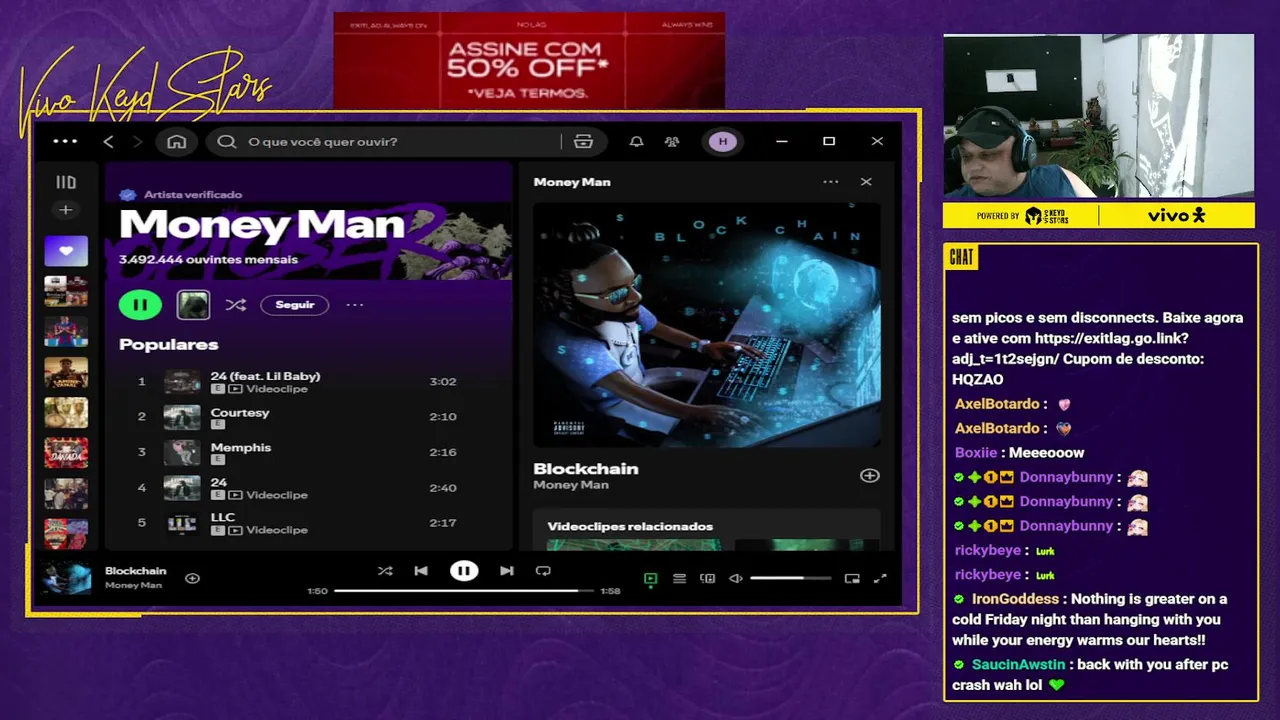Viewport: 1280px width, 720px height.
Task: Open the 'H' profile avatar menu
Action: [x=723, y=142]
